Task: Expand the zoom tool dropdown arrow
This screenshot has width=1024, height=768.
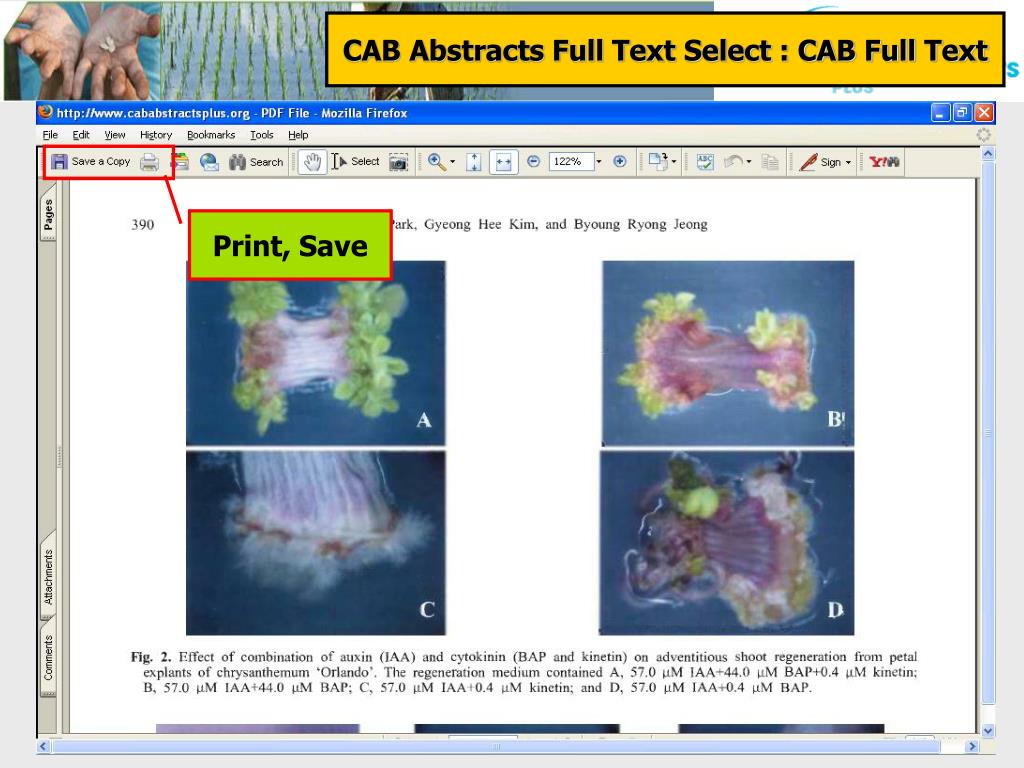Action: pos(452,161)
